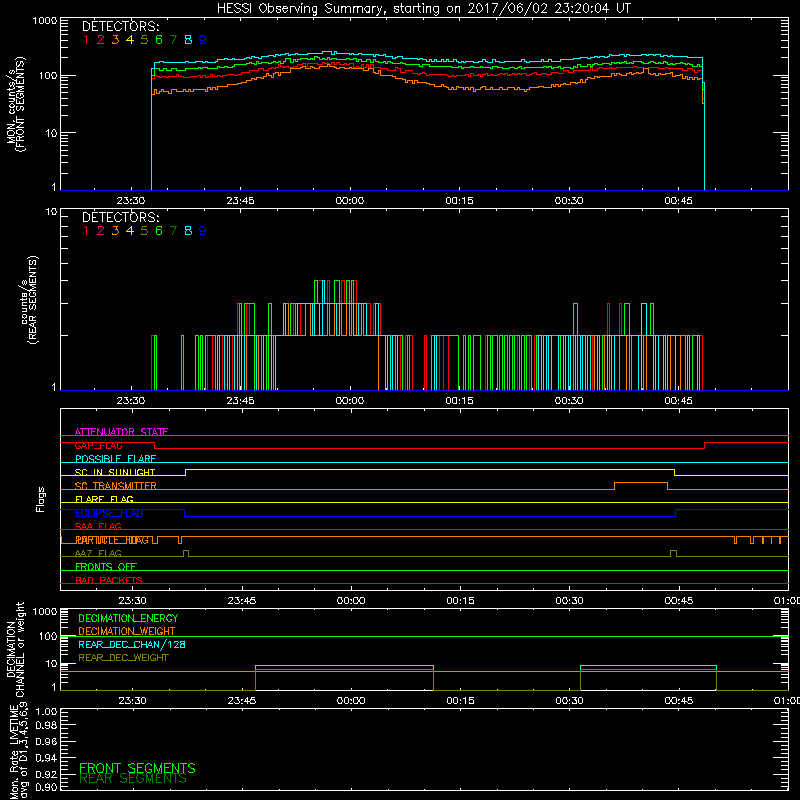Click 10 y-axis value on rear segments plot
The width and height of the screenshot is (800, 800).
pyautogui.click(x=51, y=211)
